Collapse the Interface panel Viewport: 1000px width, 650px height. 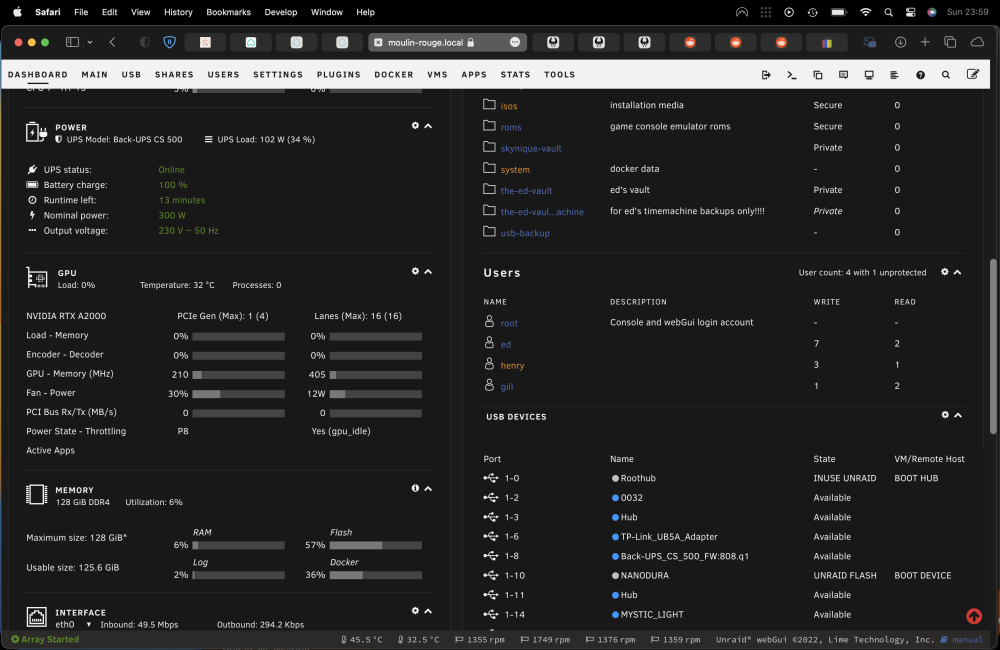pyautogui.click(x=429, y=611)
